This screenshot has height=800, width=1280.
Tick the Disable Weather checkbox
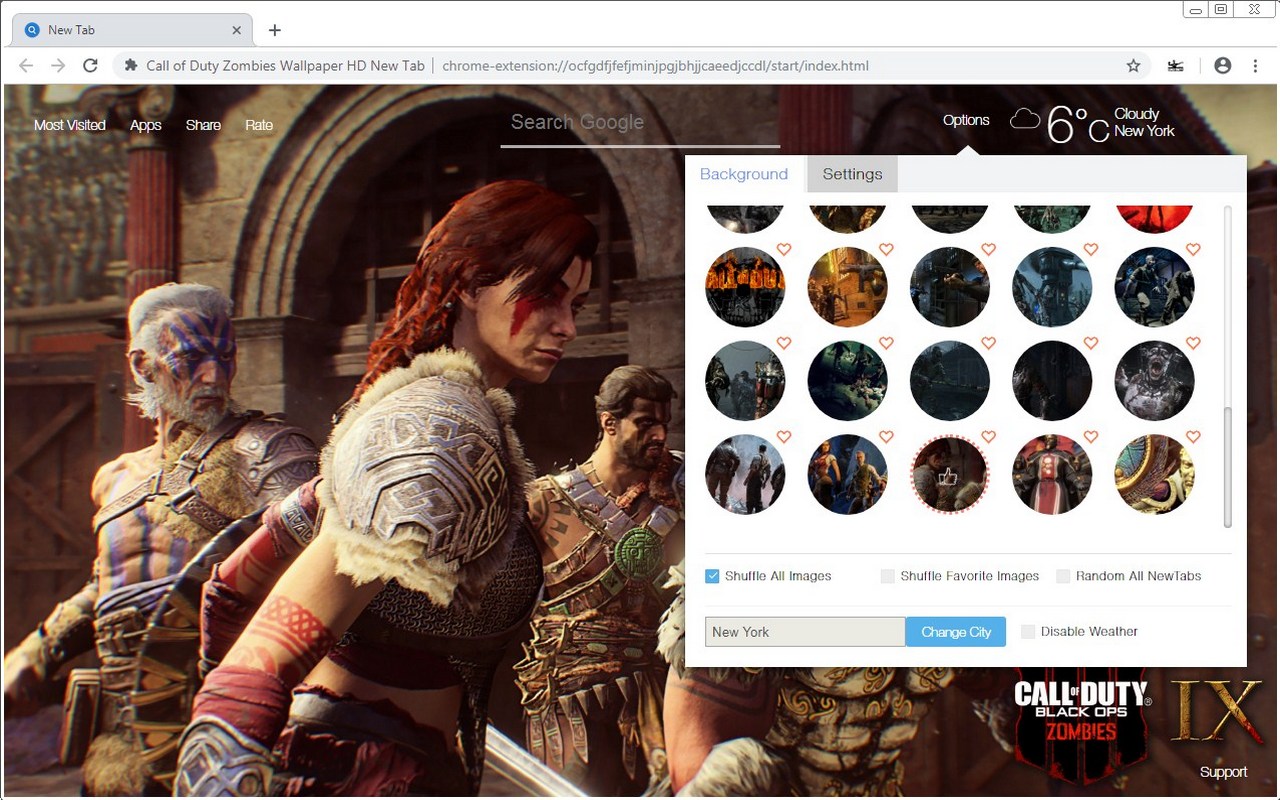[x=1028, y=632]
